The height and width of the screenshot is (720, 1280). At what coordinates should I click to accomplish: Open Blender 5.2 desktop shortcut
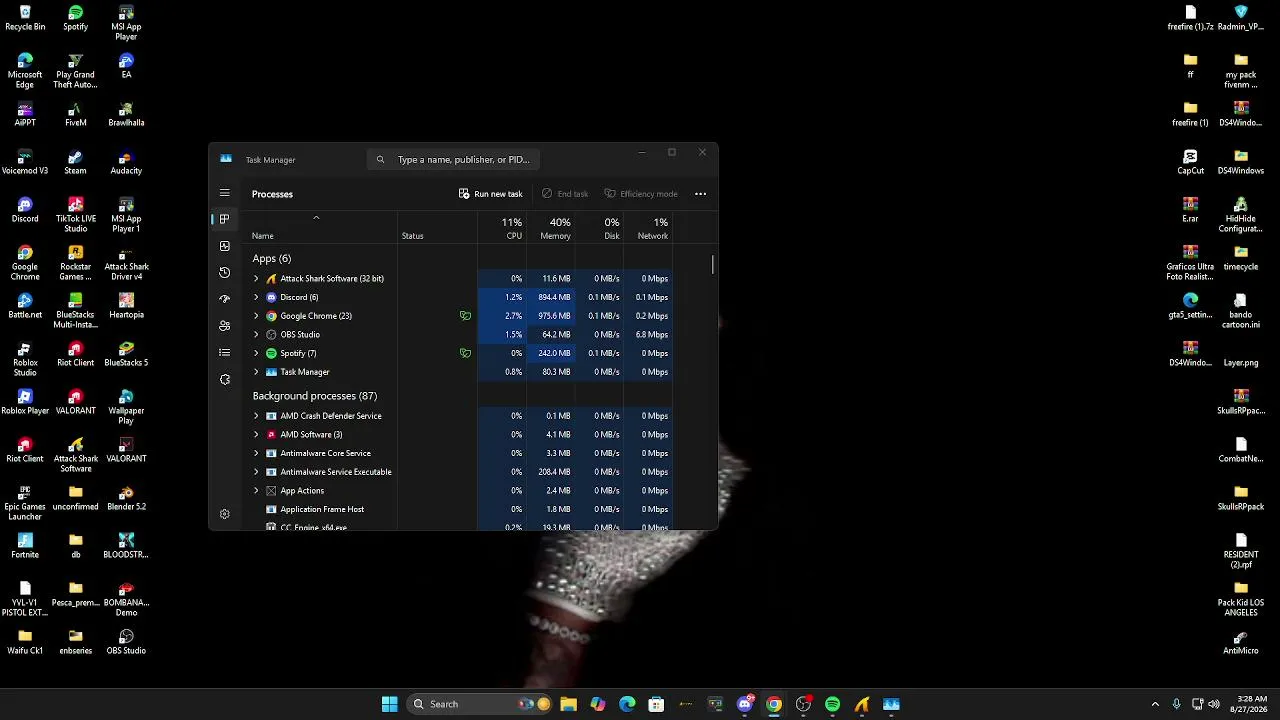point(126,496)
